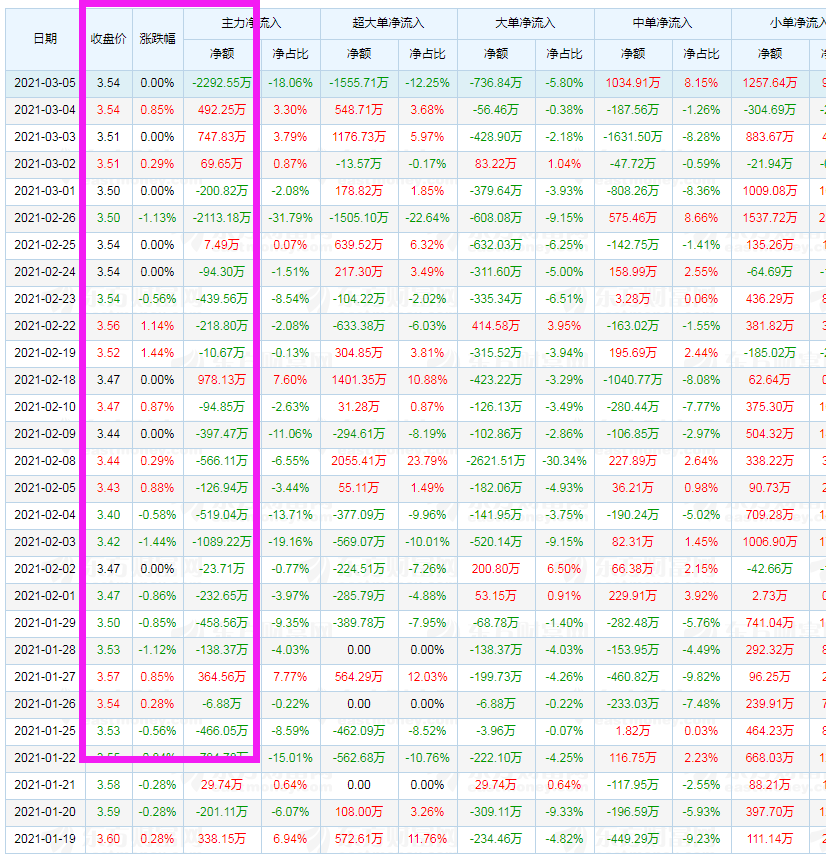Click the 日期 column header

(x=45, y=38)
